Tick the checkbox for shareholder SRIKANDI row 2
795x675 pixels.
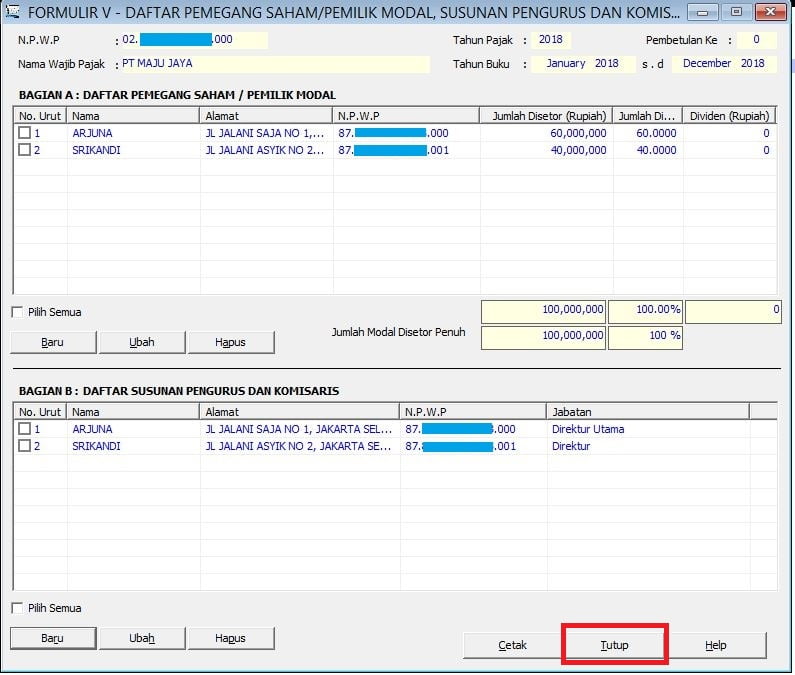24,150
